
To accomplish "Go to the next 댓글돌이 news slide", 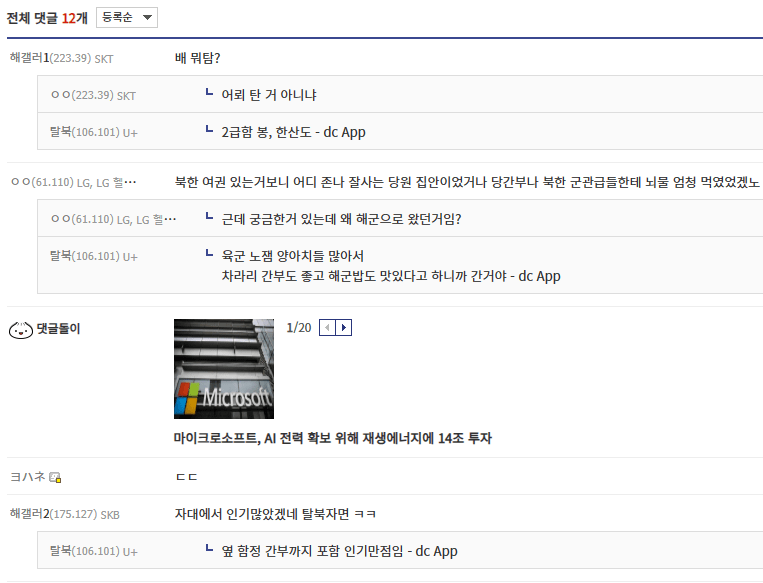I will pyautogui.click(x=343, y=328).
